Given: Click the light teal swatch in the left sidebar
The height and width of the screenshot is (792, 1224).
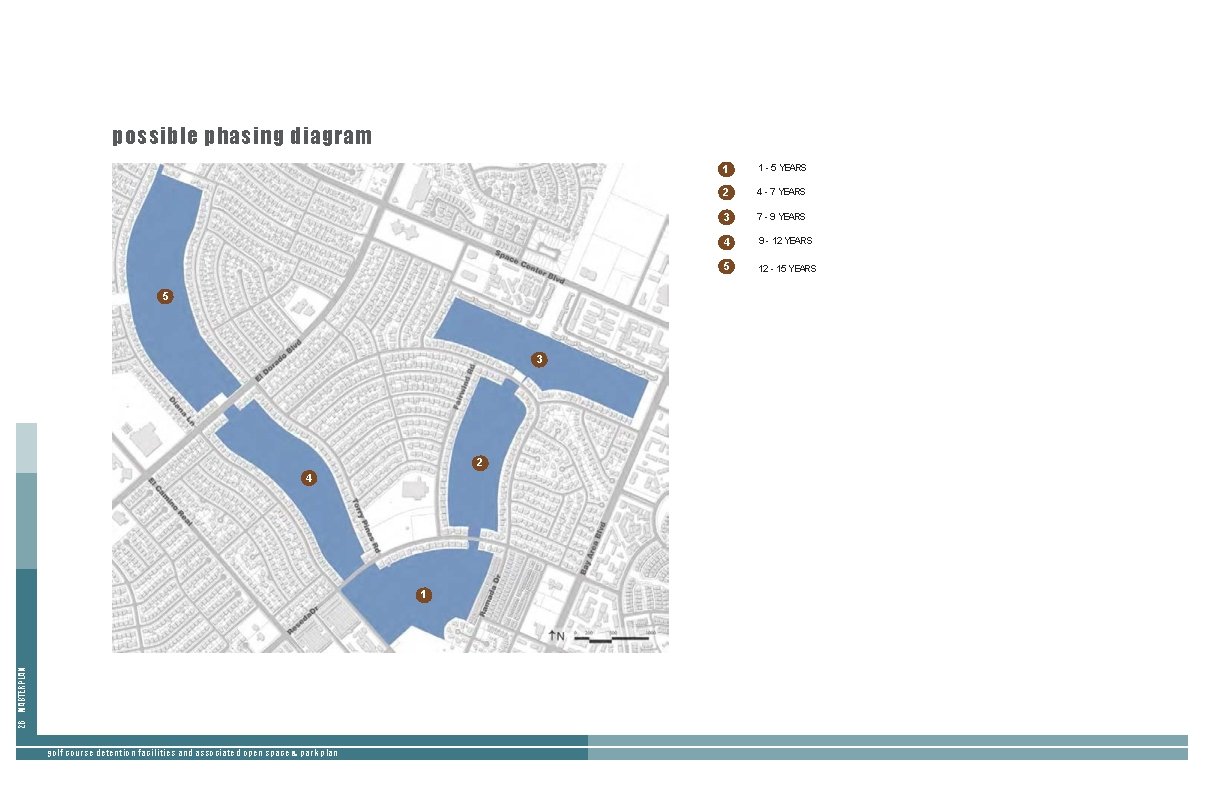Looking at the screenshot, I should [27, 450].
